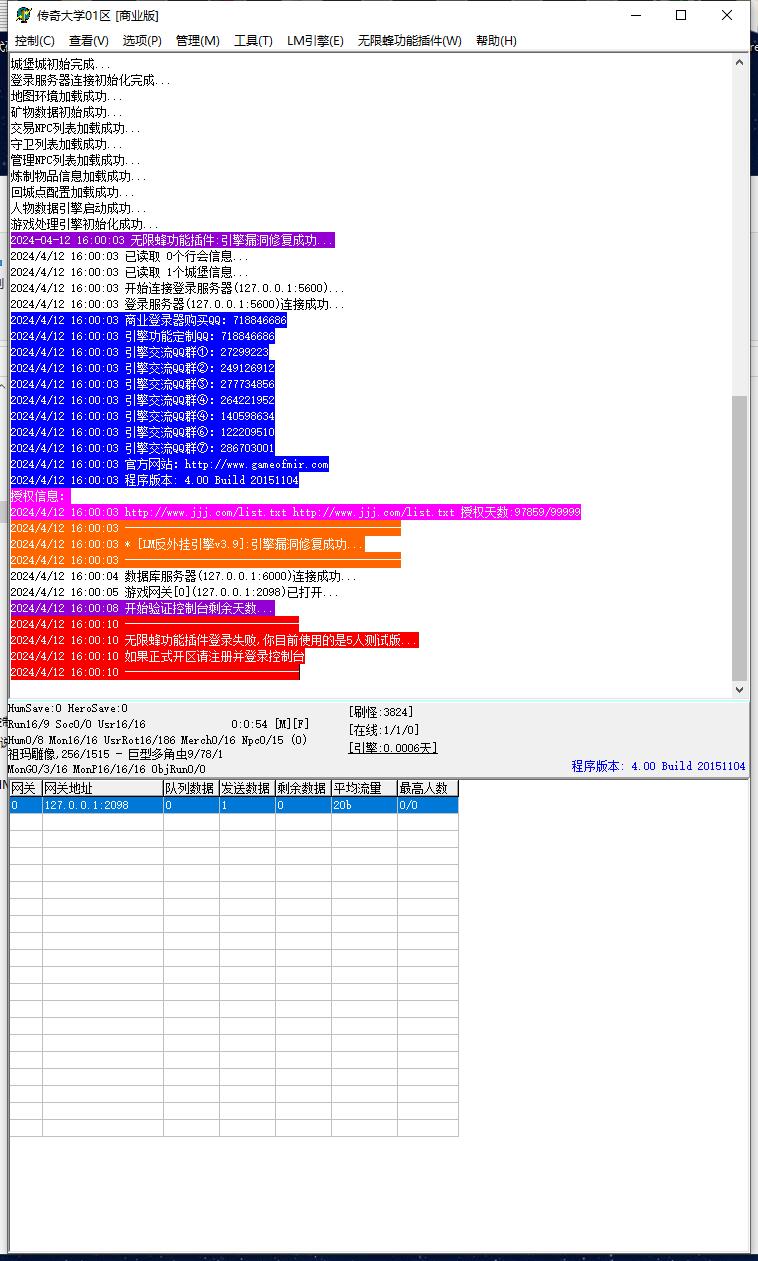Click the 剩余数据 column header

pyautogui.click(x=303, y=788)
